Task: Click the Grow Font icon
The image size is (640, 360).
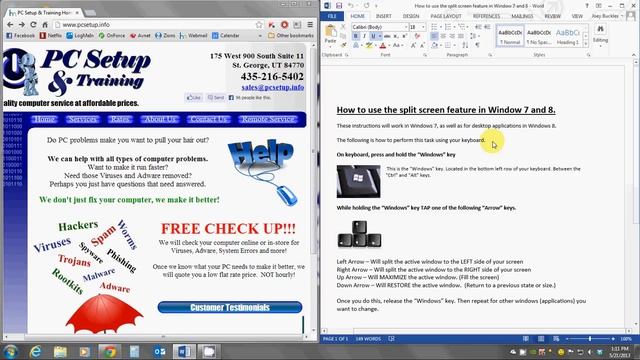Action: click(x=413, y=45)
